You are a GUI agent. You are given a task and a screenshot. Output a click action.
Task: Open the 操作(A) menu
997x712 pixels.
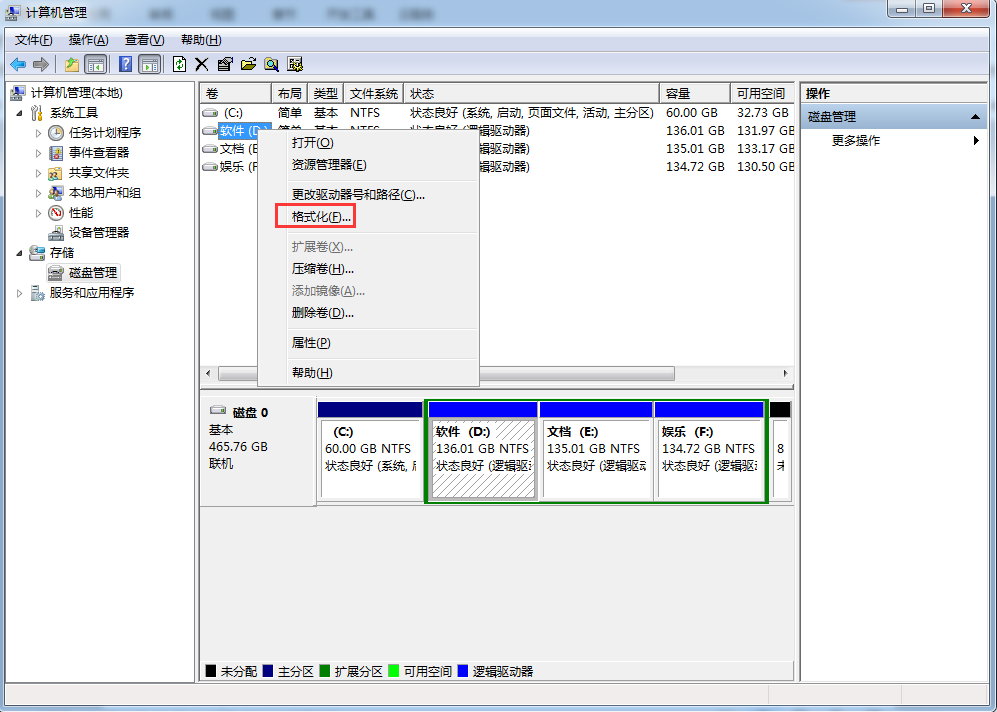(x=88, y=40)
